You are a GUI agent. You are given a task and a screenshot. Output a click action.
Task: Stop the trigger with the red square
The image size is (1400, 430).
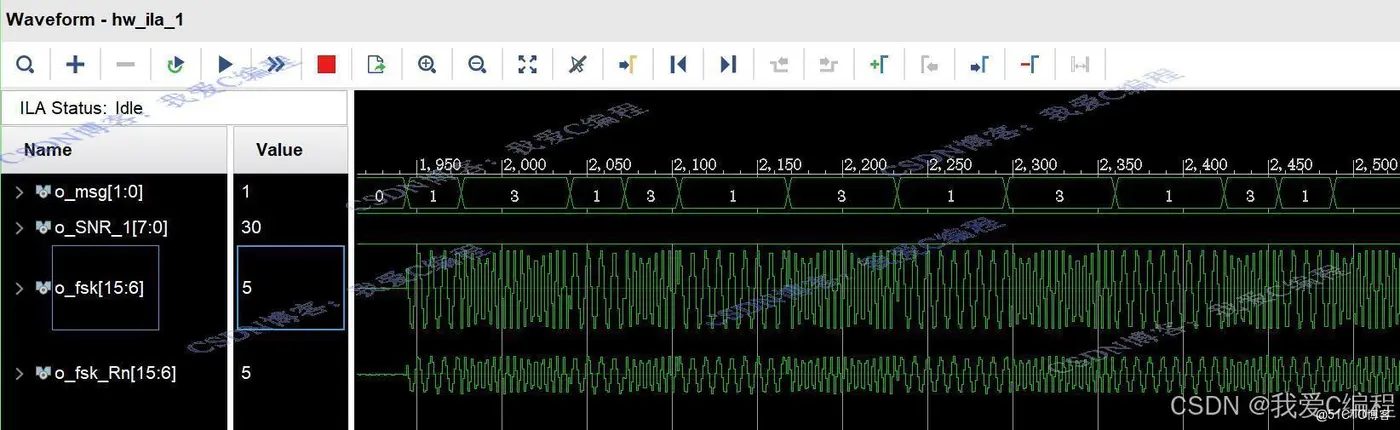tap(326, 65)
